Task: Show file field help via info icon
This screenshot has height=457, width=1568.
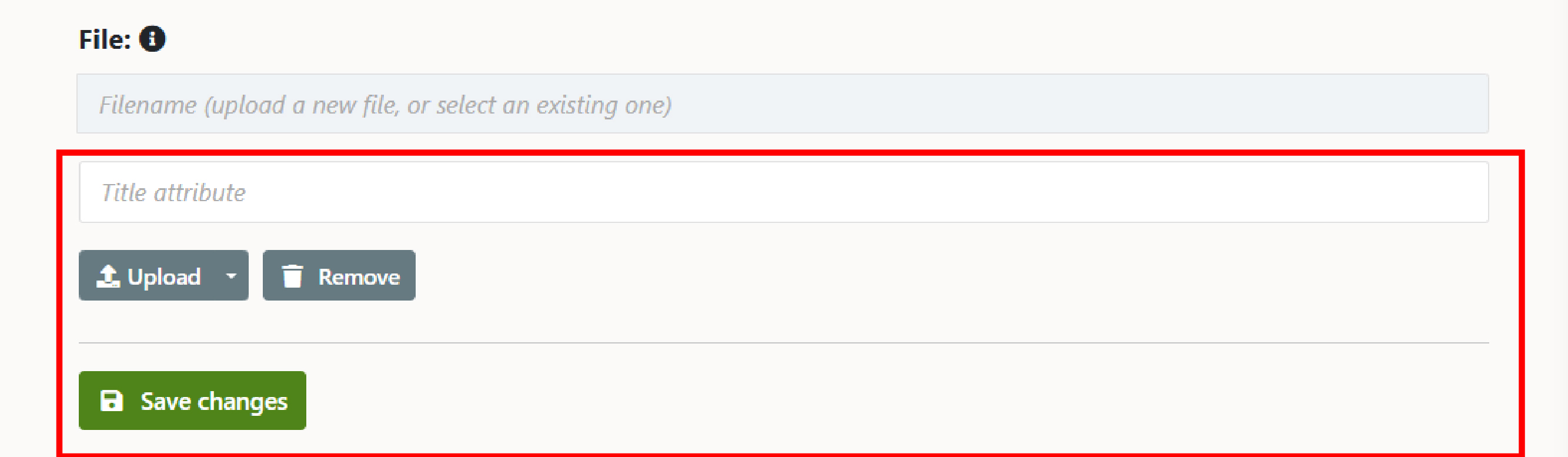Action: pyautogui.click(x=152, y=39)
